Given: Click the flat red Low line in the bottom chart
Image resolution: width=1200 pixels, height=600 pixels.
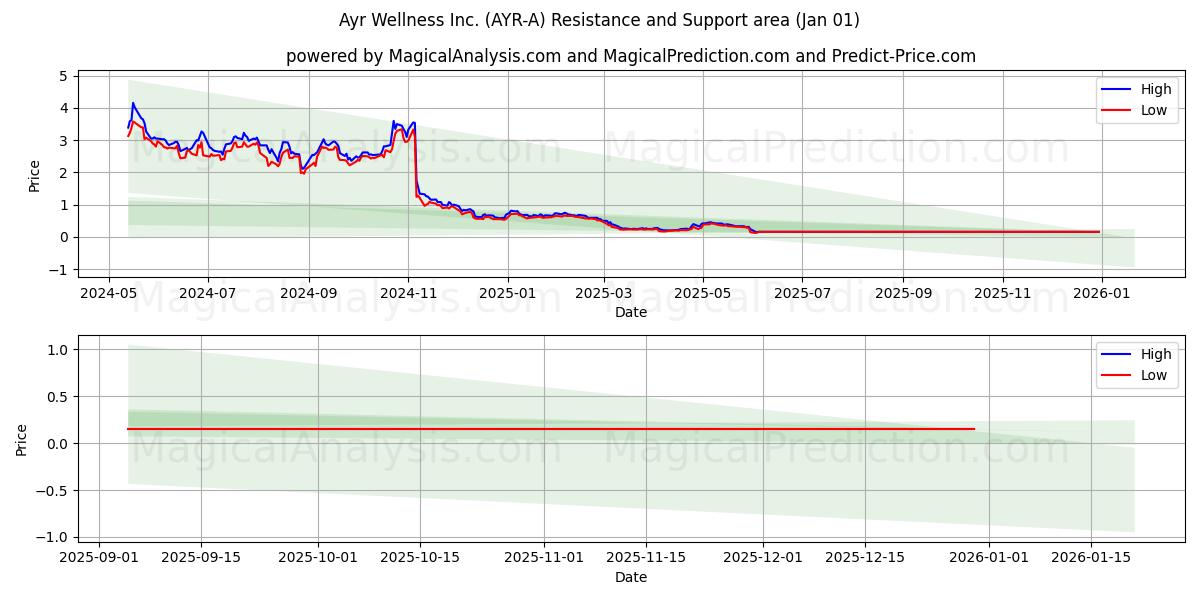Looking at the screenshot, I should [x=551, y=429].
